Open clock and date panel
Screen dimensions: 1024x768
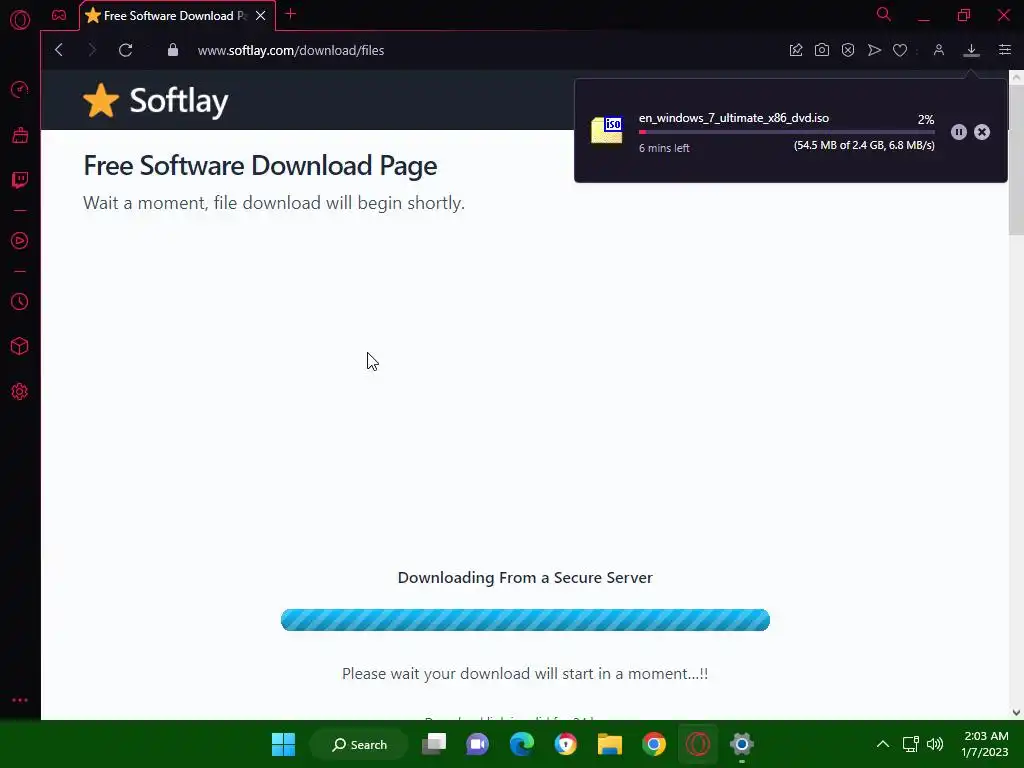[985, 744]
